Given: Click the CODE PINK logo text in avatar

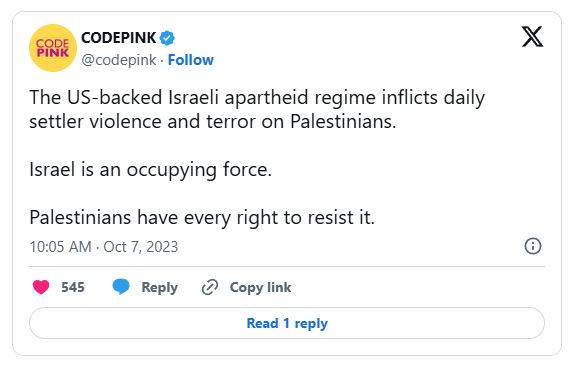Looking at the screenshot, I should pos(53,48).
